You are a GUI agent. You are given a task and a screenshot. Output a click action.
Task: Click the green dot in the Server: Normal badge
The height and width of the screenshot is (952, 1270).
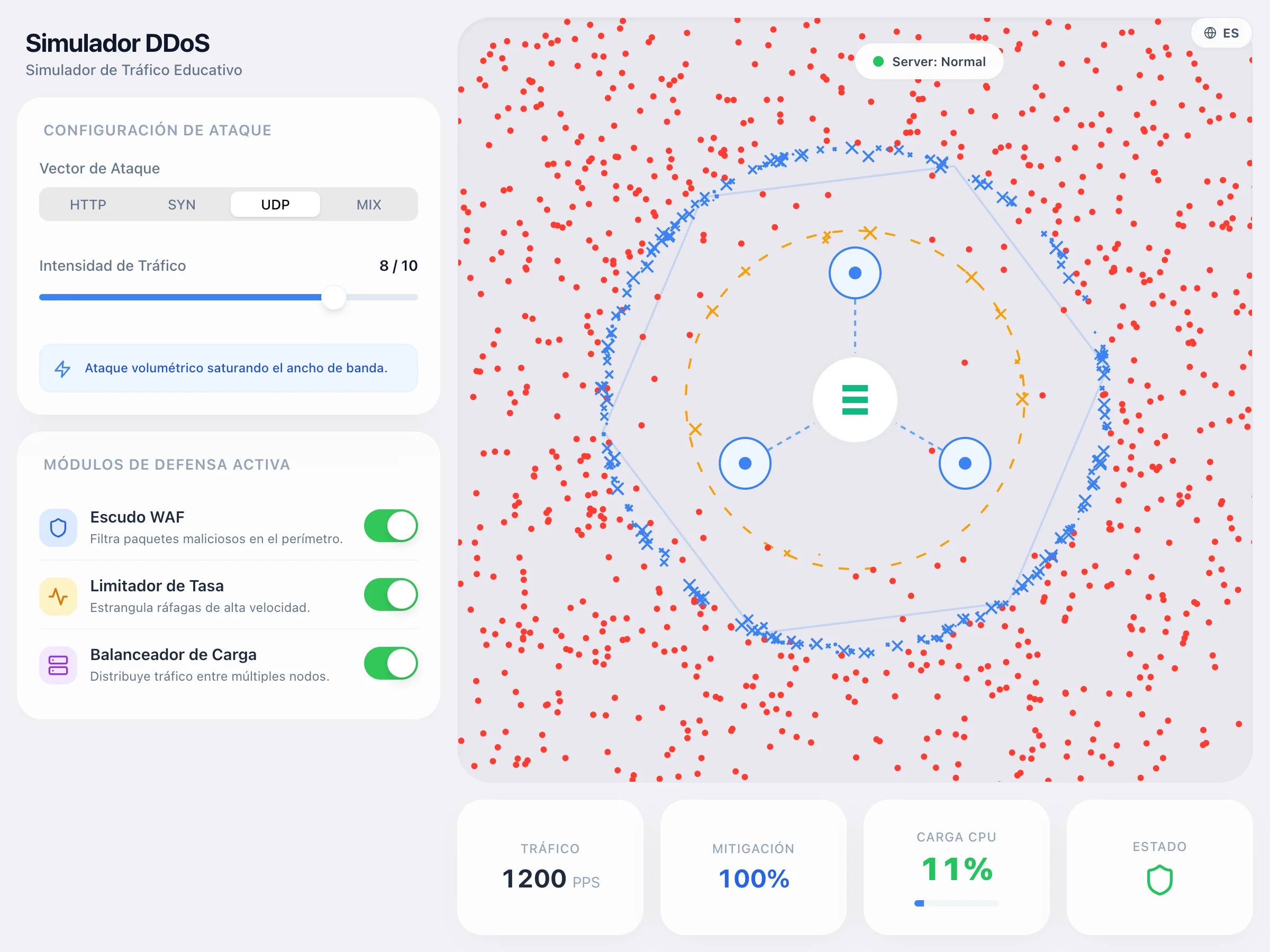878,61
